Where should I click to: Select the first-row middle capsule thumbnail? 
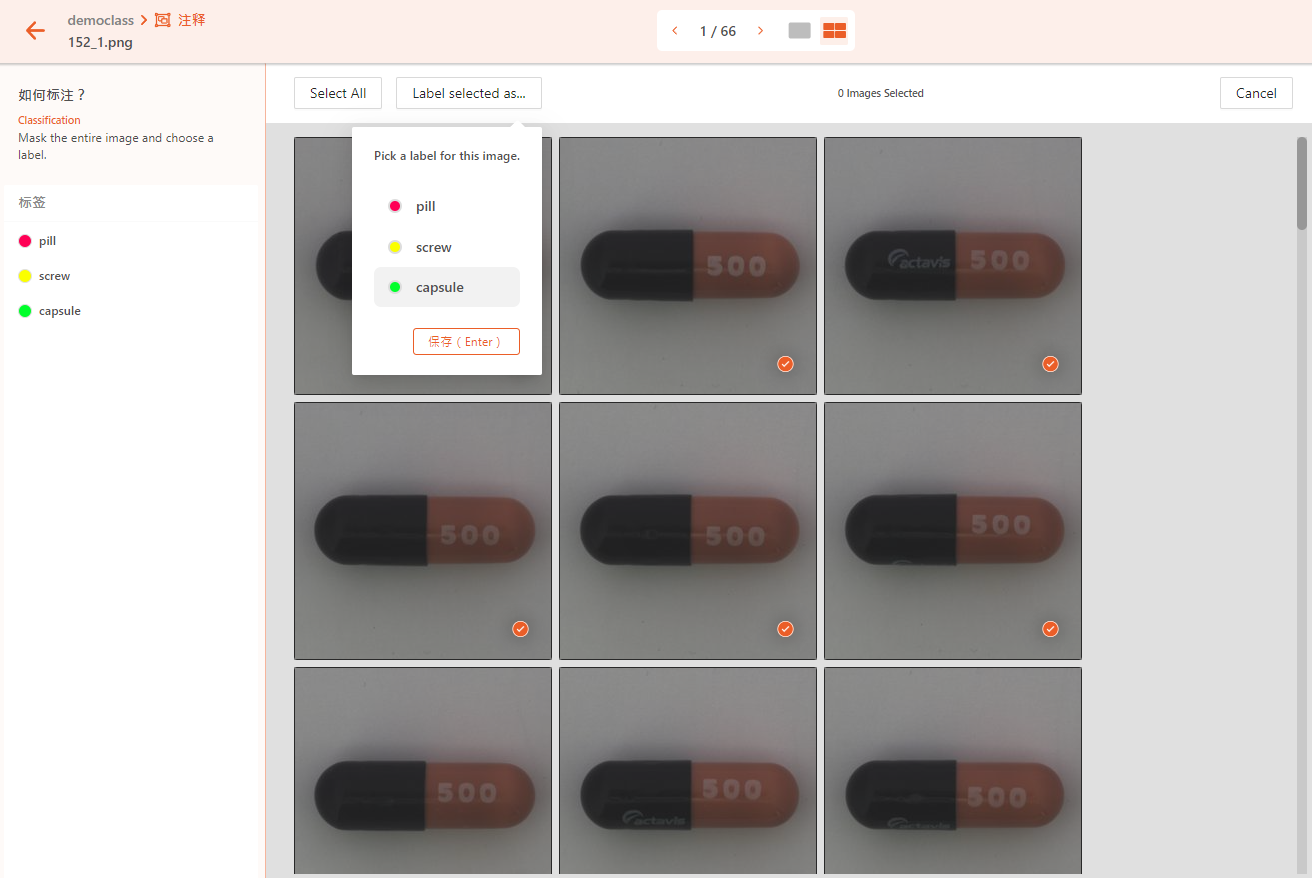click(x=688, y=266)
